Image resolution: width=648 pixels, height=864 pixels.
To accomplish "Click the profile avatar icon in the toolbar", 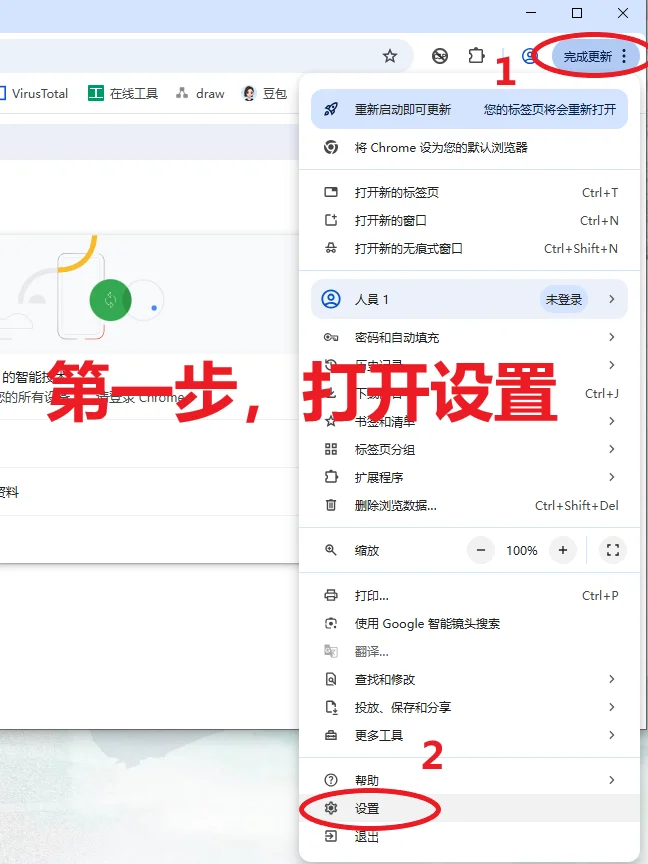I will point(530,56).
